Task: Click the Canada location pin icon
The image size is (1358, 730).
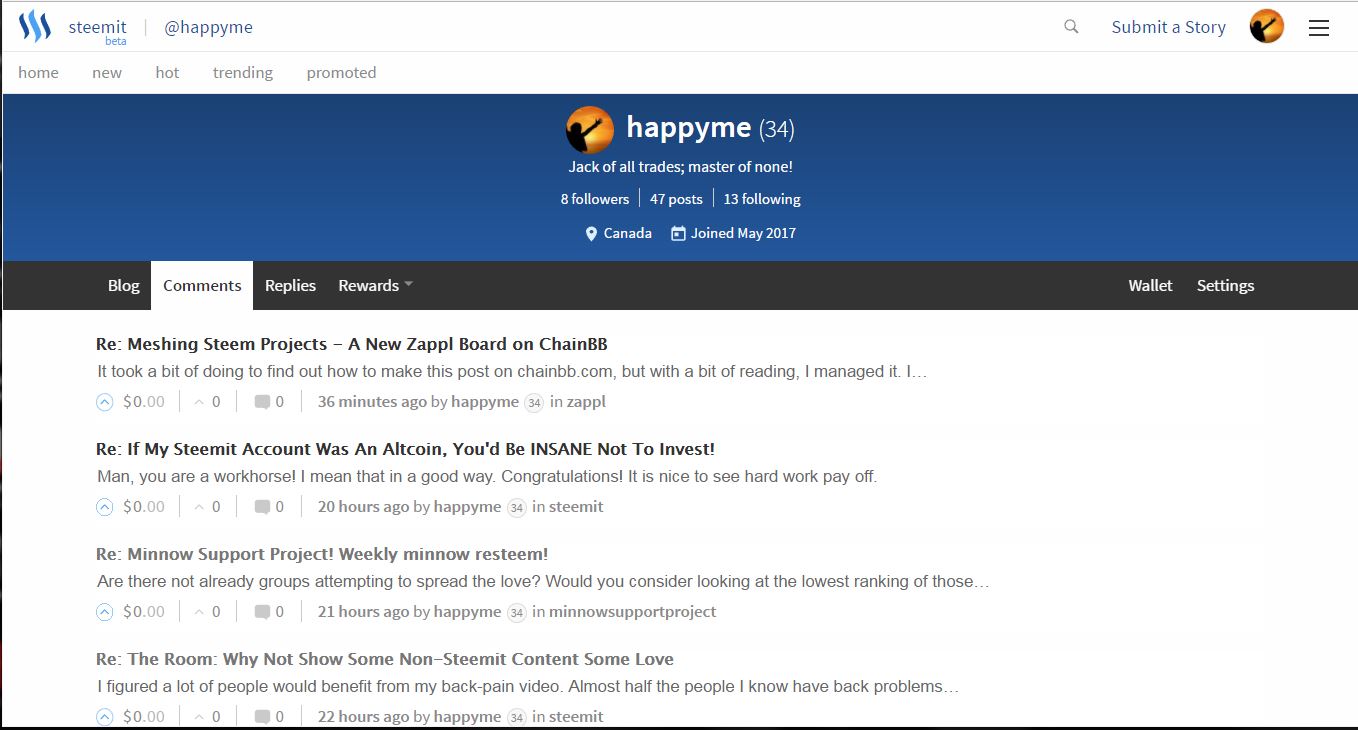Action: coord(591,233)
